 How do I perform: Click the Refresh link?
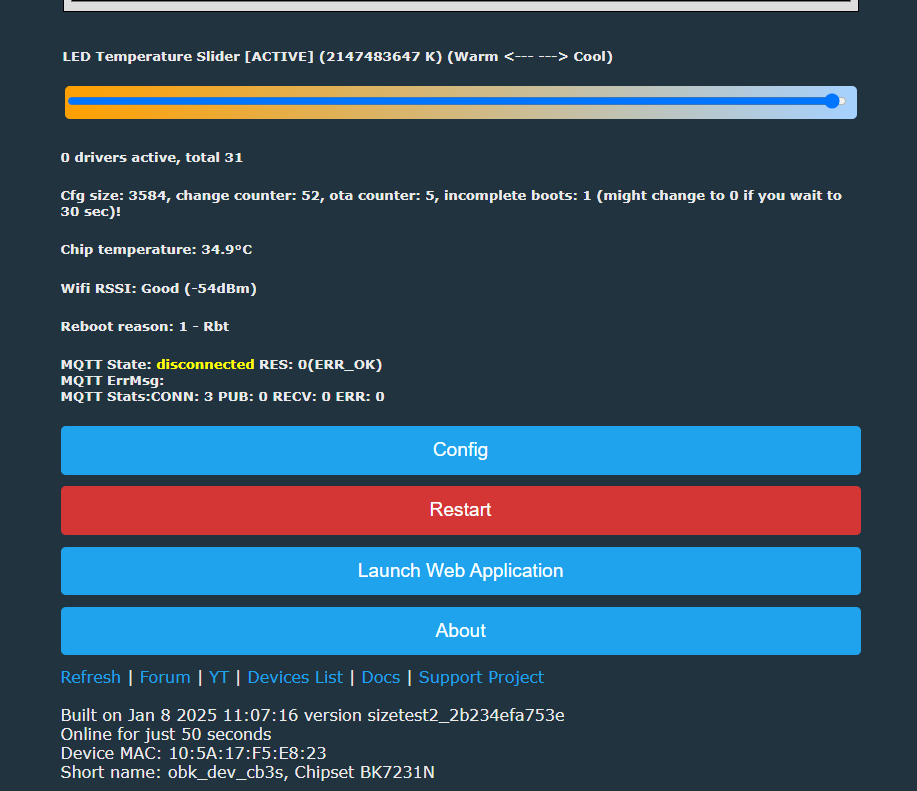[91, 677]
